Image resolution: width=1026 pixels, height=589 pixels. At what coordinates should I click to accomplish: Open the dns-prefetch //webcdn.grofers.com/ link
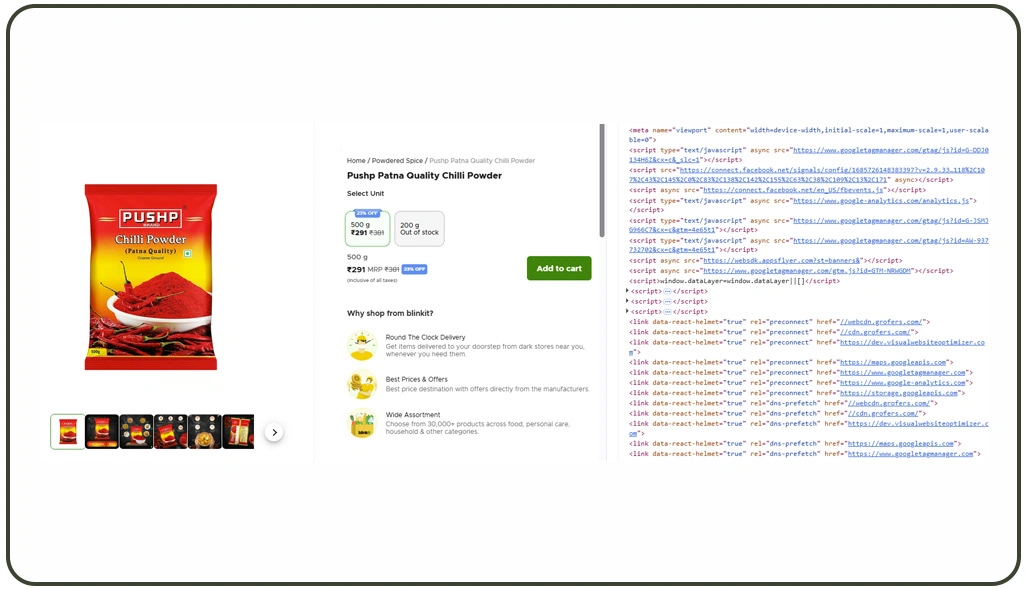pos(889,403)
